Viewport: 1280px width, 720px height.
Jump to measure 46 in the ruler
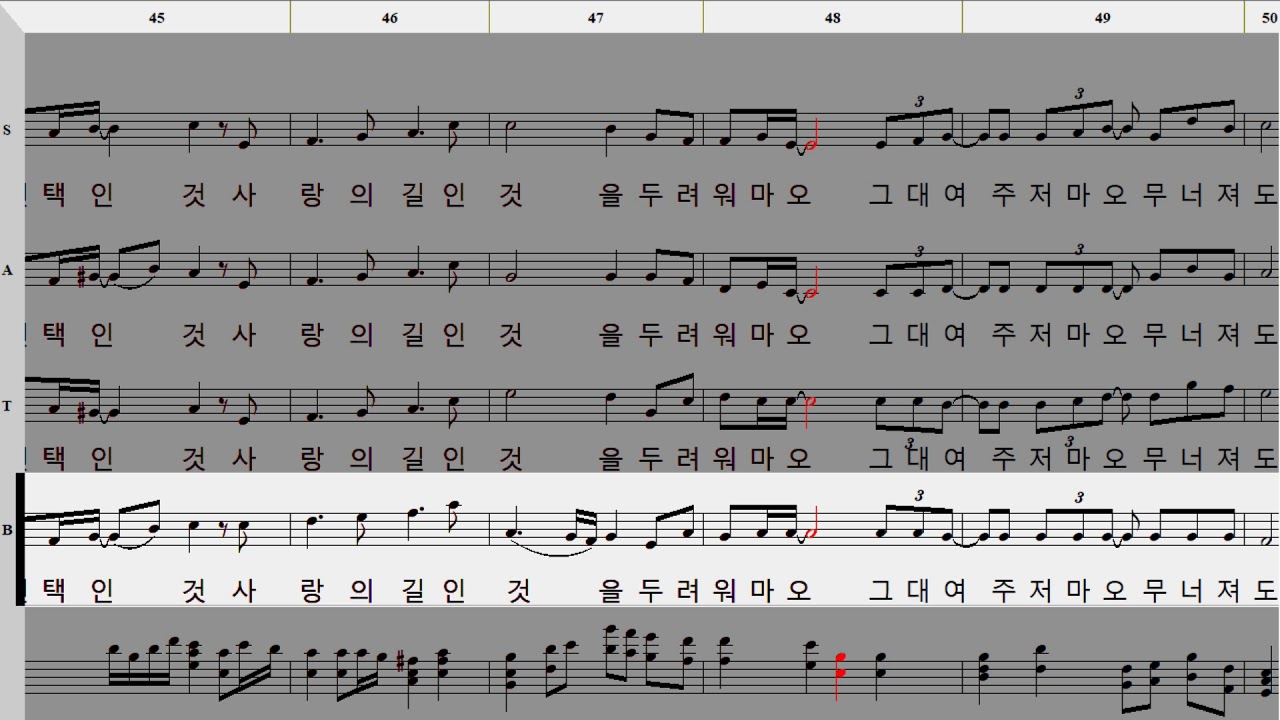(x=390, y=17)
